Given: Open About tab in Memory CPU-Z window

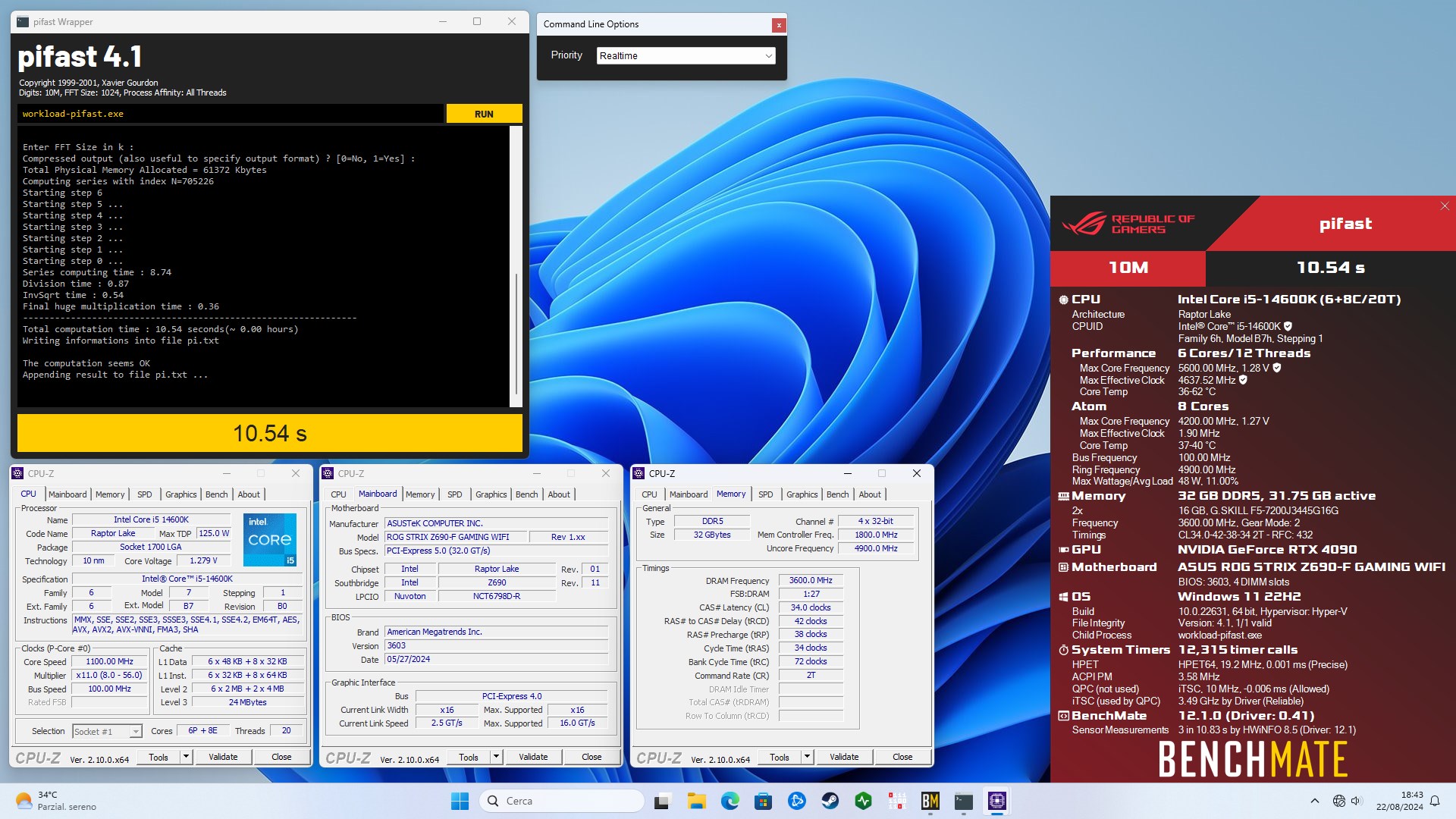Looking at the screenshot, I should 870,494.
